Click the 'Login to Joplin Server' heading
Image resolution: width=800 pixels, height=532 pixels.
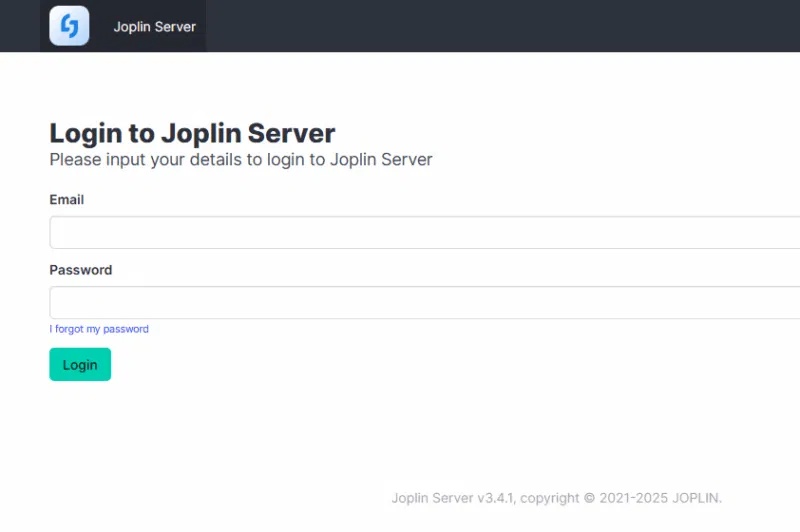tap(192, 133)
